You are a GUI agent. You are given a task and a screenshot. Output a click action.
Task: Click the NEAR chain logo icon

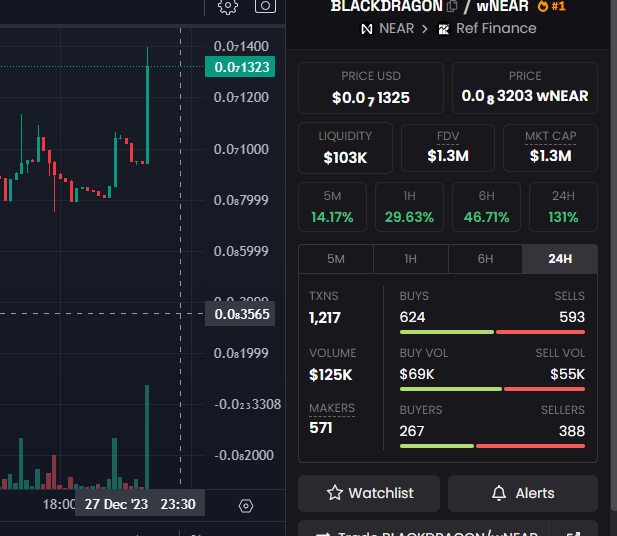click(x=367, y=29)
